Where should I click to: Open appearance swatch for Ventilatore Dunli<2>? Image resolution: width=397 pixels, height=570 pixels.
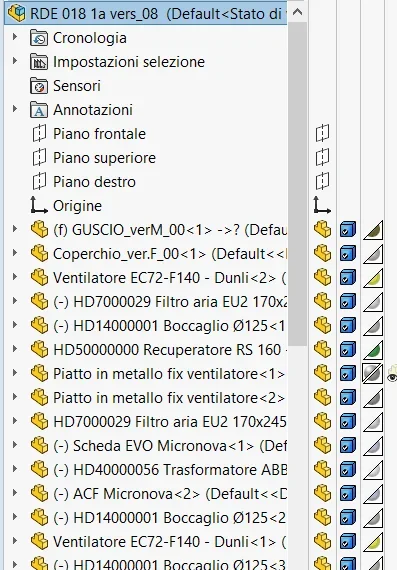point(374,278)
